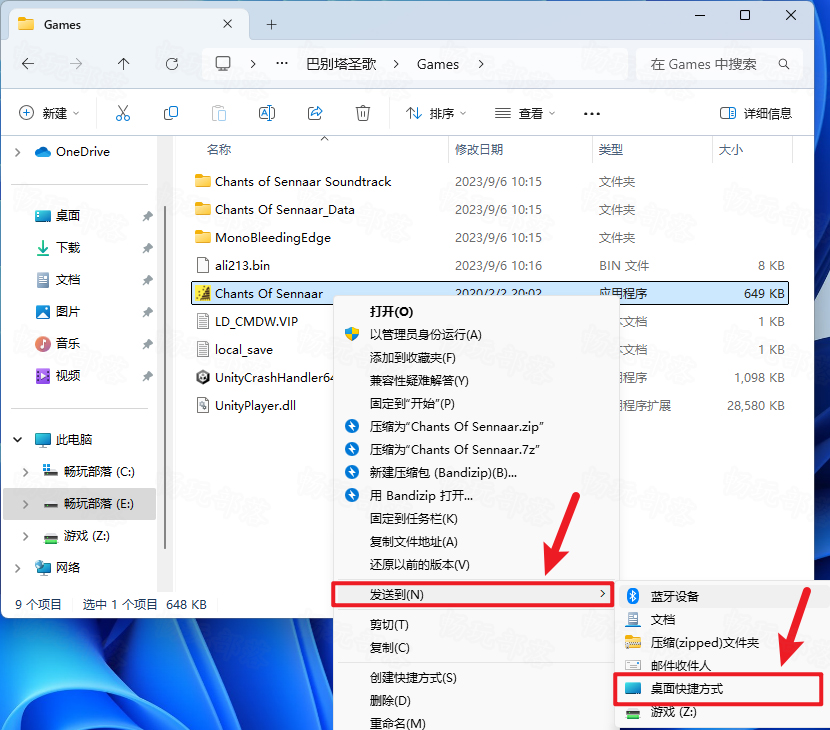Click 压缩(zipped)文件夹 in Send to submenu
Screen dimensions: 830x730
[704, 643]
